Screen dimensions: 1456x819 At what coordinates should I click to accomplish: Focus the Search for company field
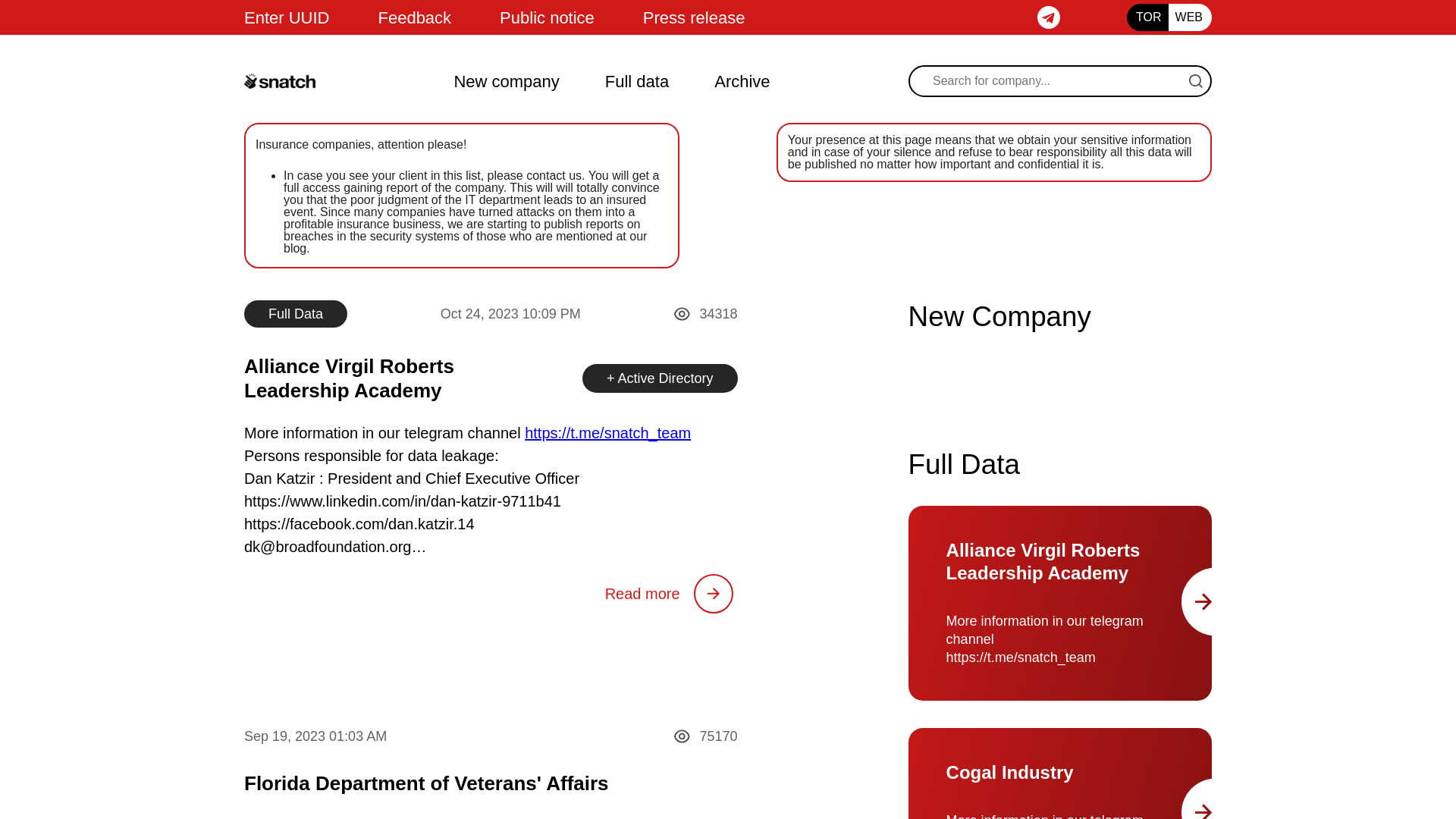(x=1054, y=81)
